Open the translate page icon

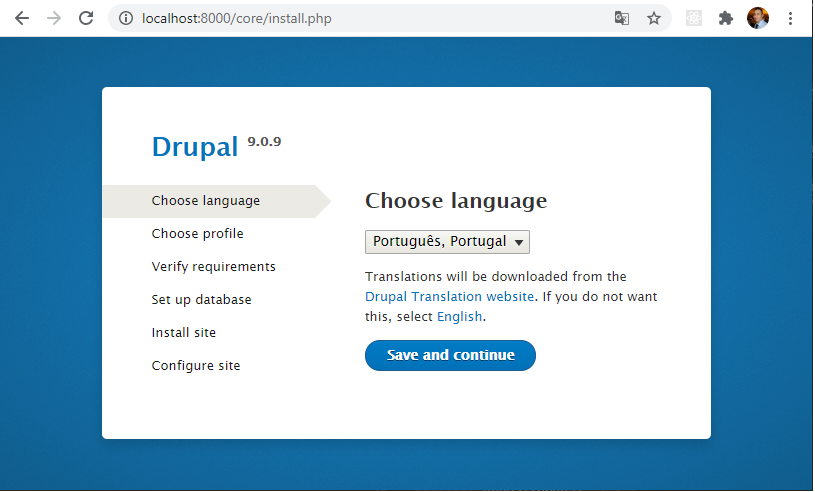pos(622,19)
